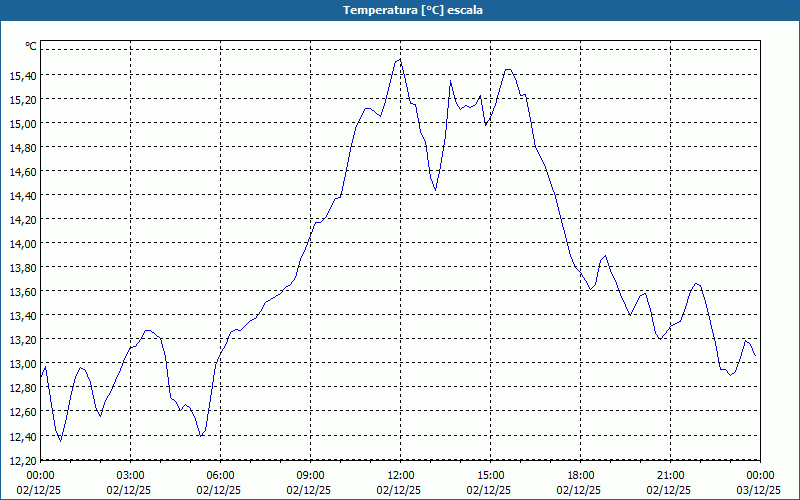This screenshot has height=500, width=800.
Task: Click the 03/12/25 date label
Action: coord(760,490)
